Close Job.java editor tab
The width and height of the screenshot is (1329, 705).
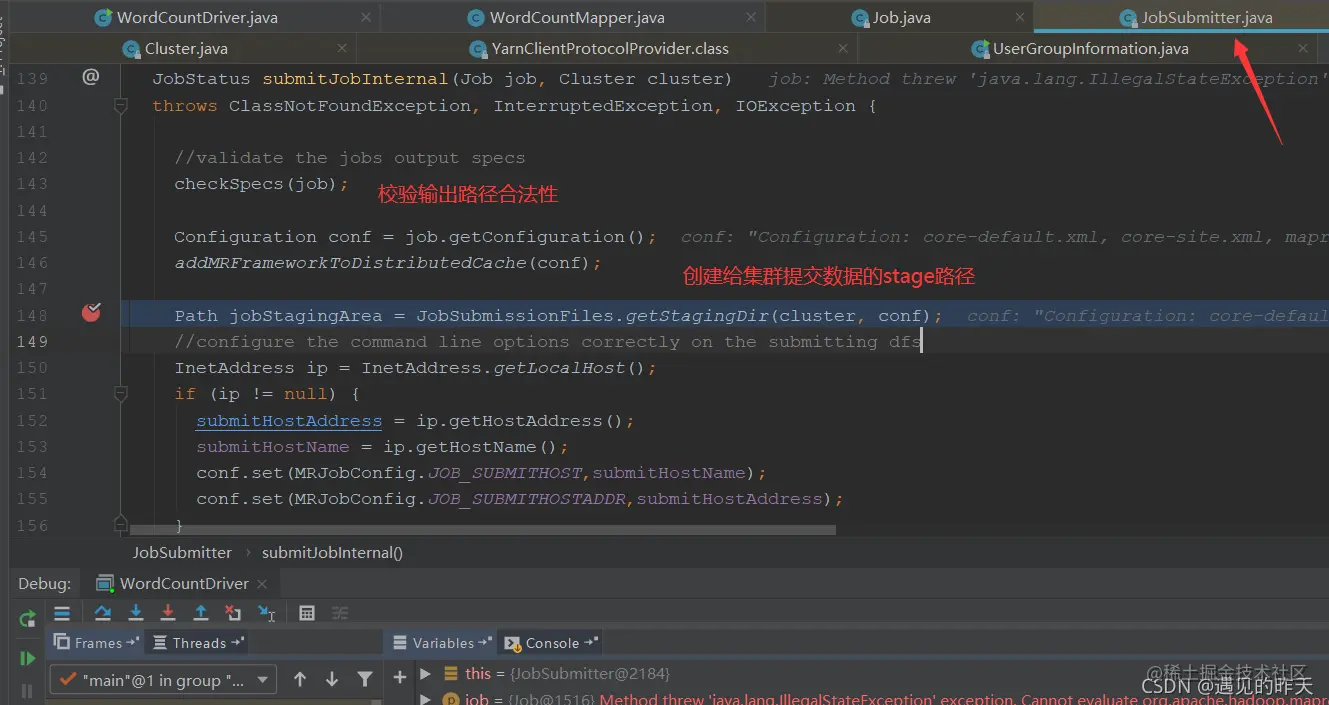pyautogui.click(x=1019, y=17)
